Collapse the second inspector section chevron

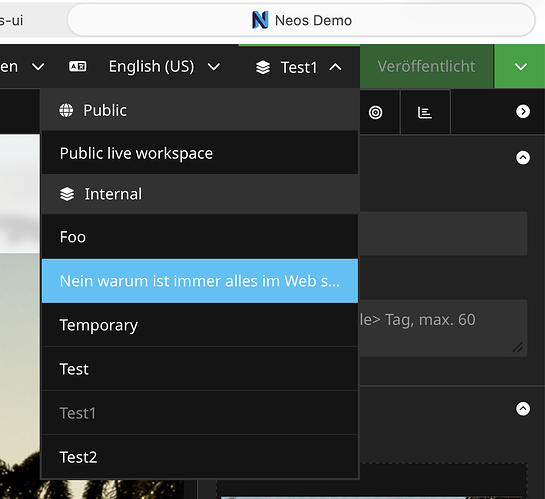point(523,409)
